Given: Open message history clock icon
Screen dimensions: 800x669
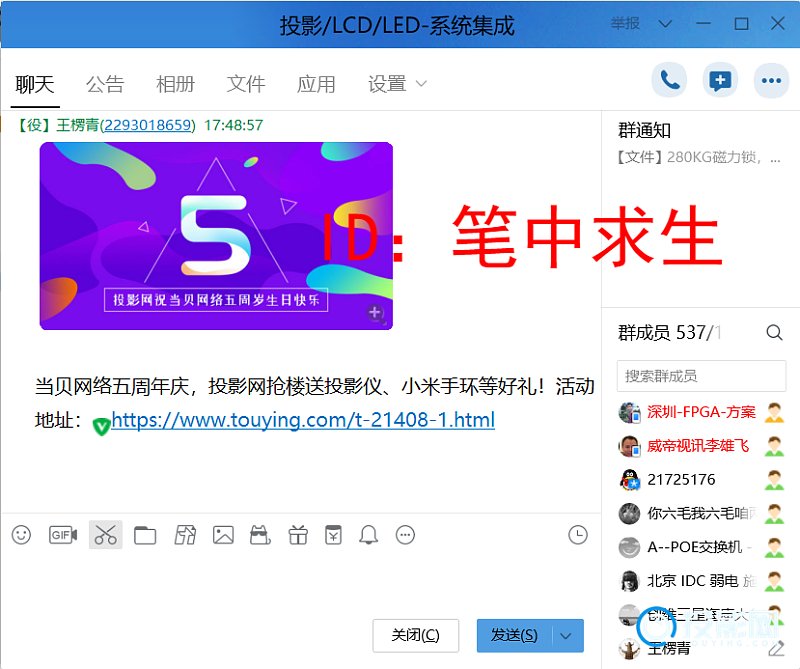Looking at the screenshot, I should (578, 535).
